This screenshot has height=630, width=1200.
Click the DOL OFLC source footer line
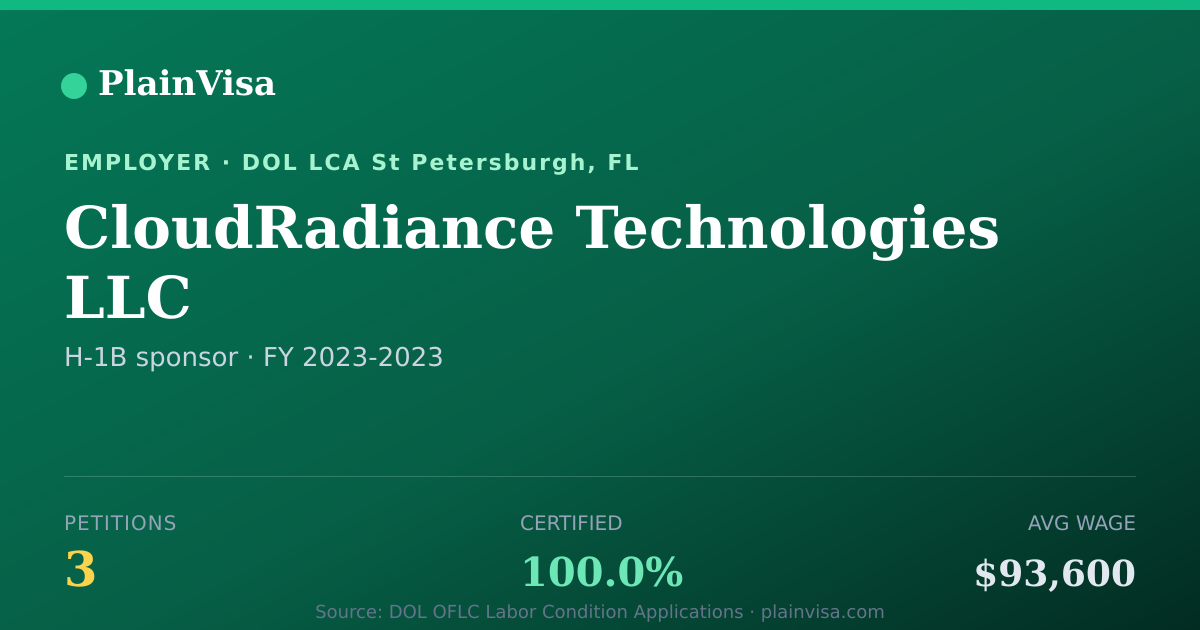tap(600, 612)
